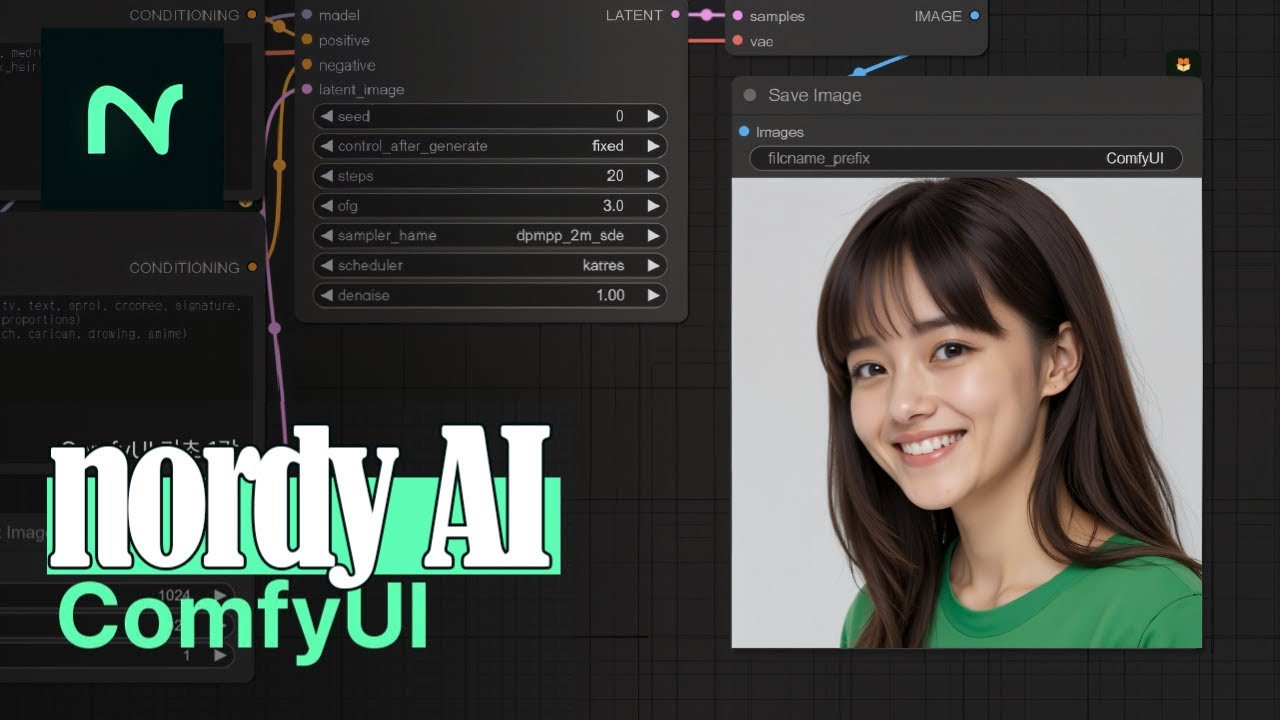Screen dimensions: 1280x720
Task: Click the positive input dot on the KSampler
Action: coord(308,40)
